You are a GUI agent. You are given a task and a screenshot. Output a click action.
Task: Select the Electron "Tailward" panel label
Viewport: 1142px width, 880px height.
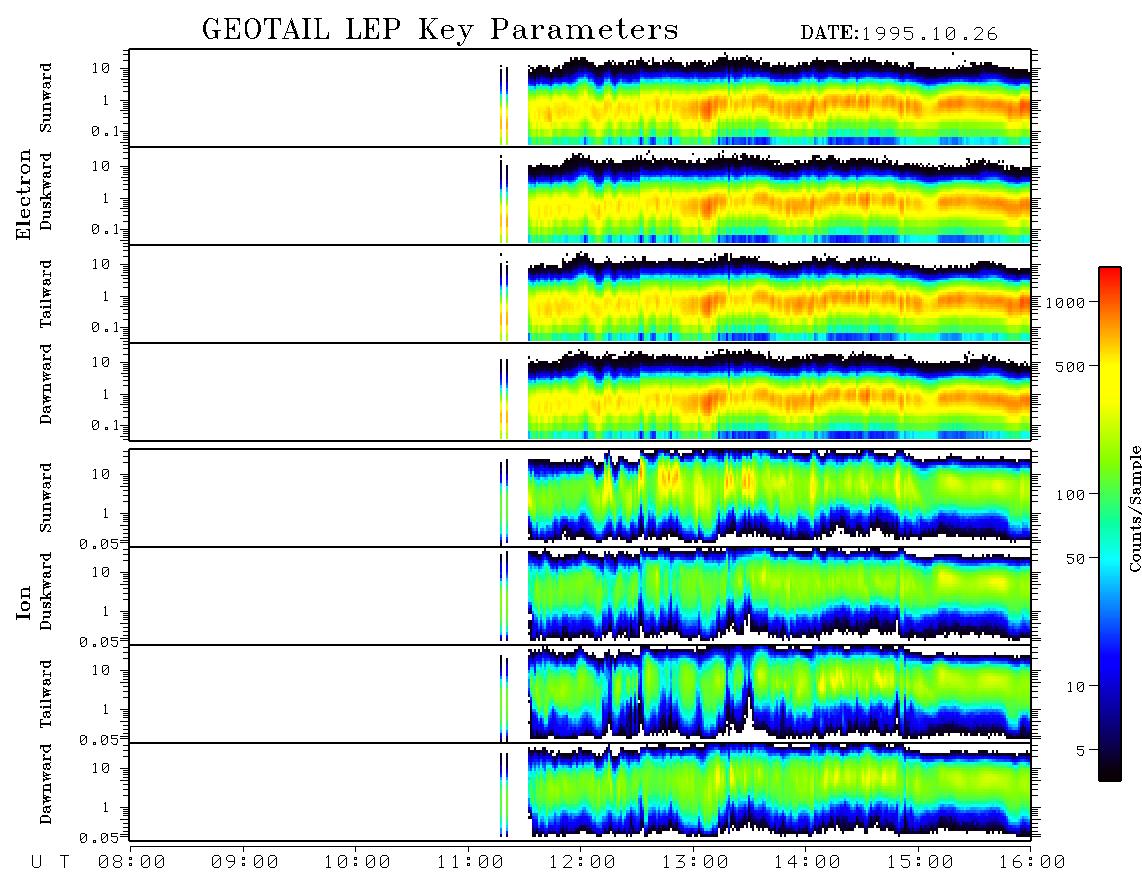(46, 294)
